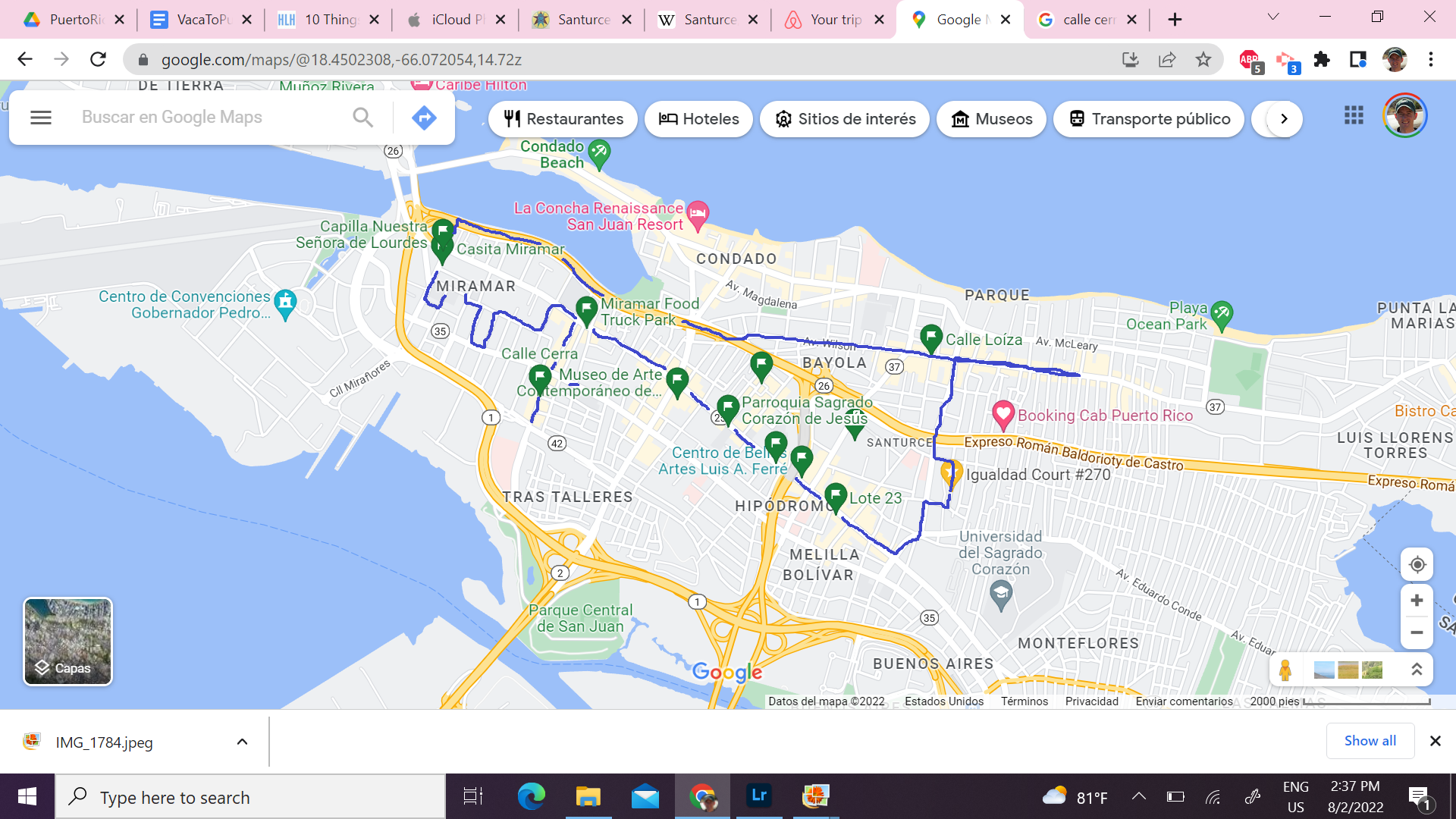This screenshot has height=819, width=1456.
Task: Click the Playa Ocean Park marker
Action: pyautogui.click(x=1221, y=314)
